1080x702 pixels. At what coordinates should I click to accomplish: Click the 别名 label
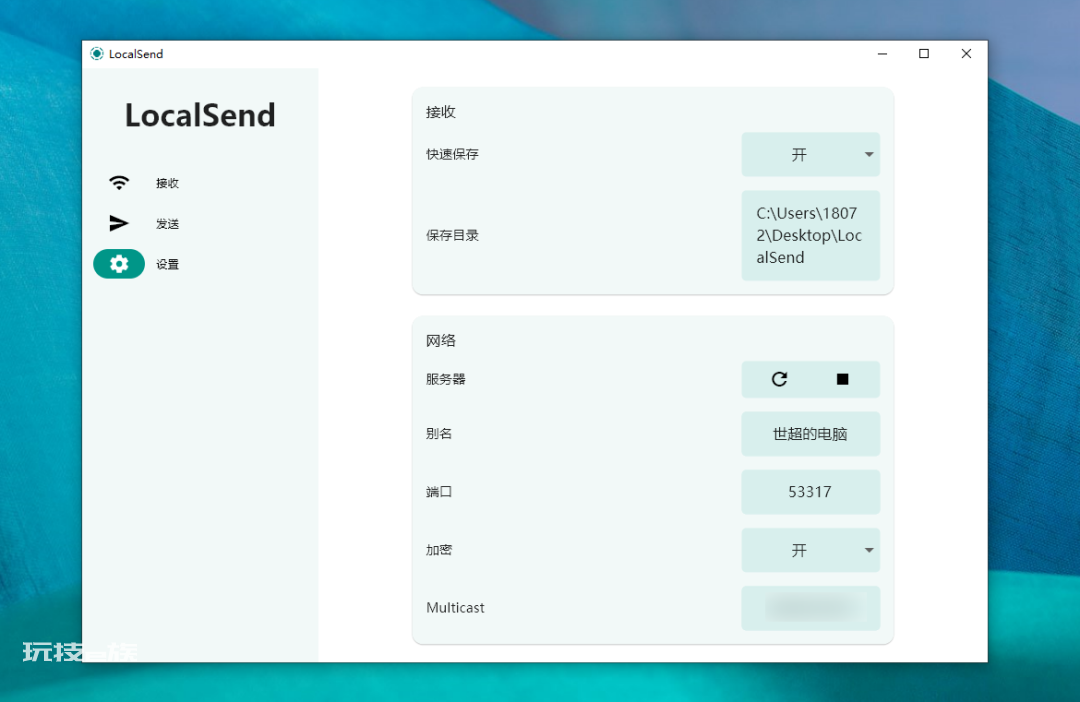tap(439, 434)
